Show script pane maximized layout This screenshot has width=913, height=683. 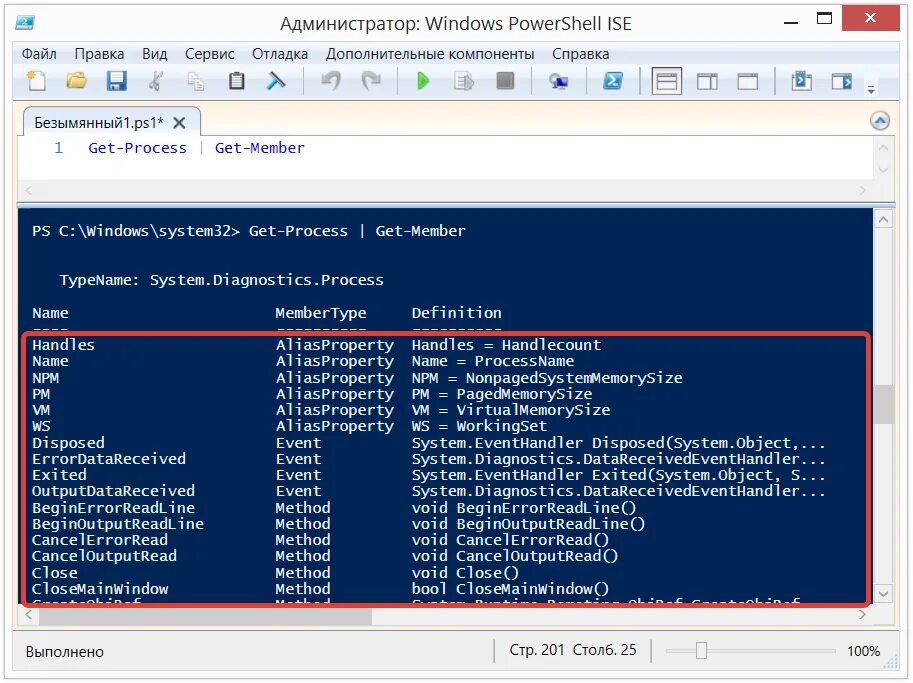click(x=748, y=81)
